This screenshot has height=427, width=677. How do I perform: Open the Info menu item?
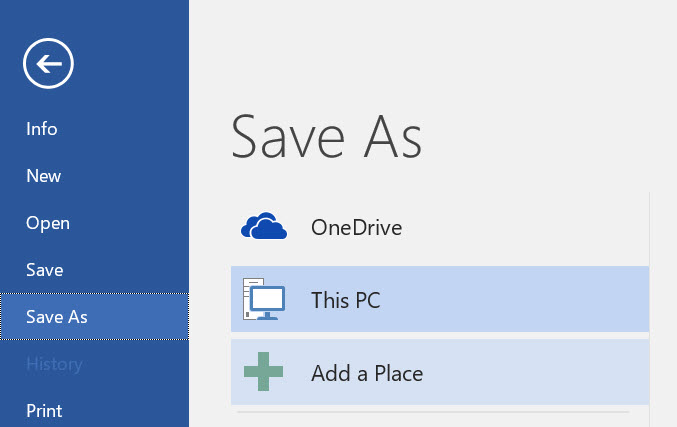pyautogui.click(x=41, y=129)
